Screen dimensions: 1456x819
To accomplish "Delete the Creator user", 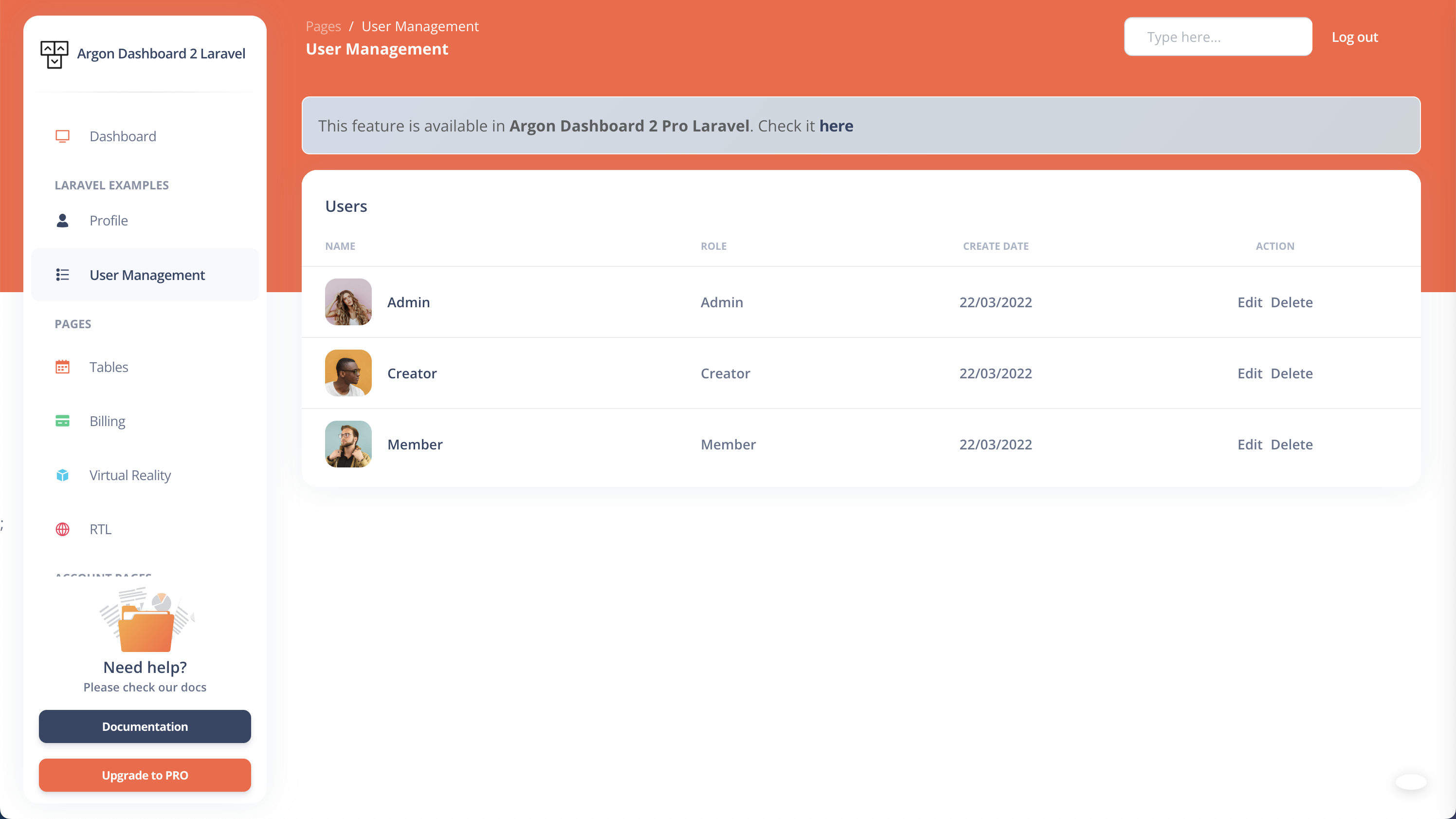I will click(1292, 373).
